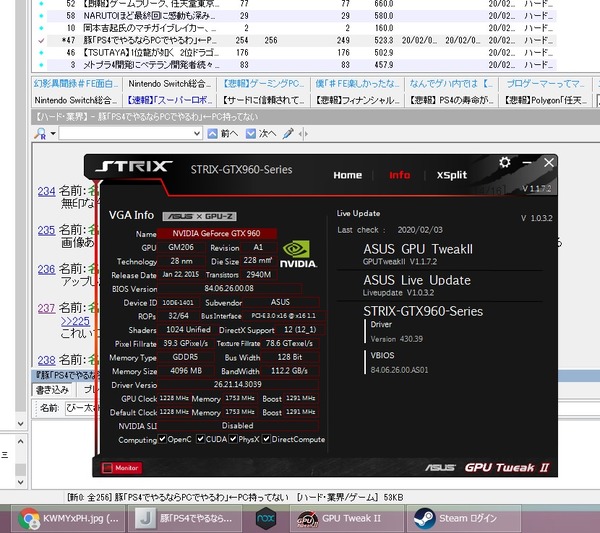Click the down arrow of the left panel scrollbar

21,424
